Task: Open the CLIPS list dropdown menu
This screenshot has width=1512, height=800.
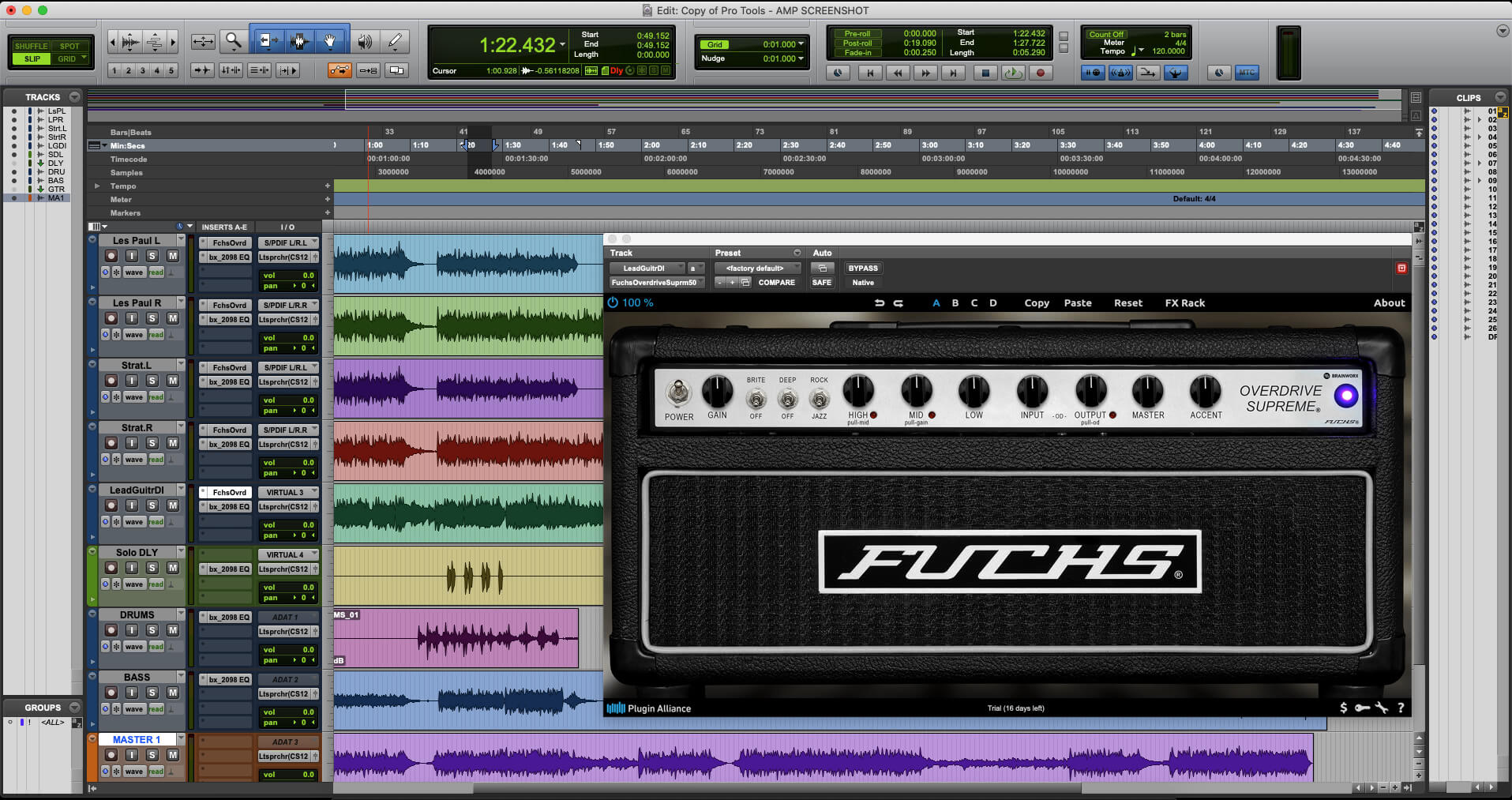Action: (1499, 97)
